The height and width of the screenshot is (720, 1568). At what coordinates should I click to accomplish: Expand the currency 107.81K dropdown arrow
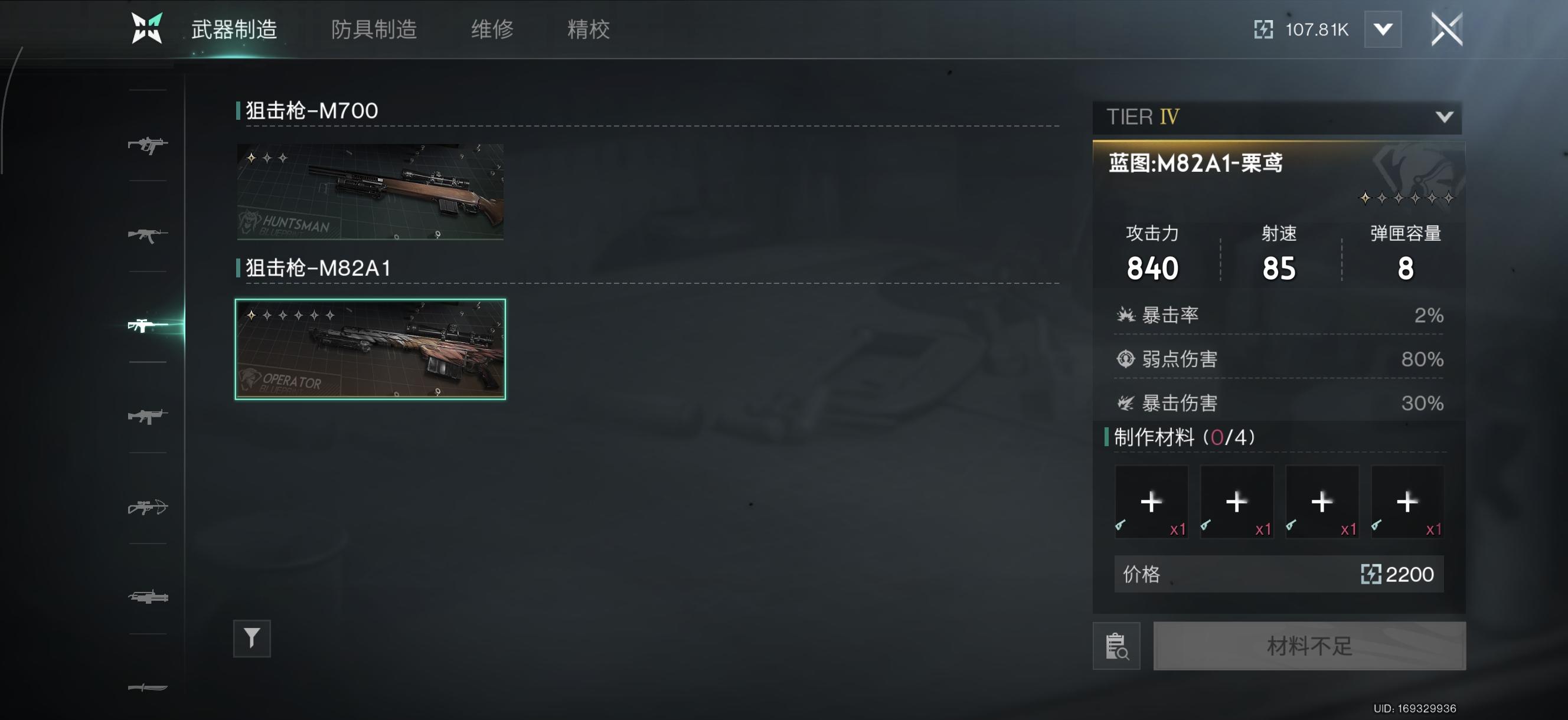pyautogui.click(x=1383, y=28)
